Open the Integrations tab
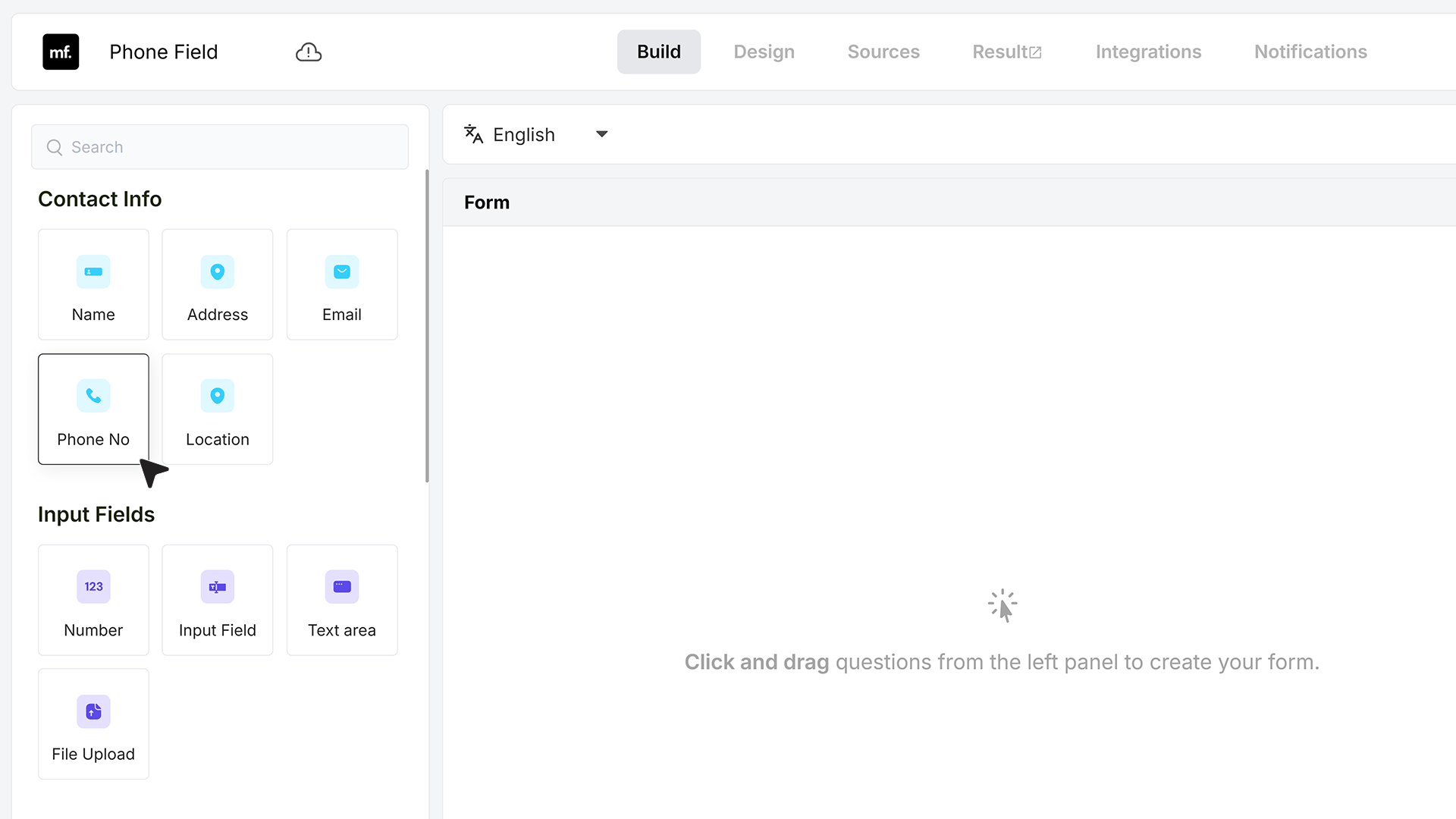 1148,52
